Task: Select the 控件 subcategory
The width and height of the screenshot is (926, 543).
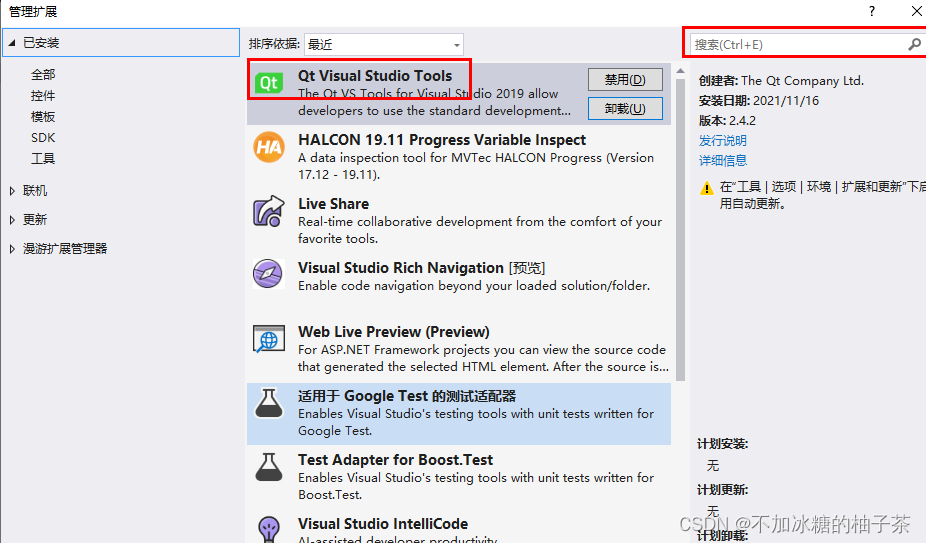Action: click(x=43, y=96)
